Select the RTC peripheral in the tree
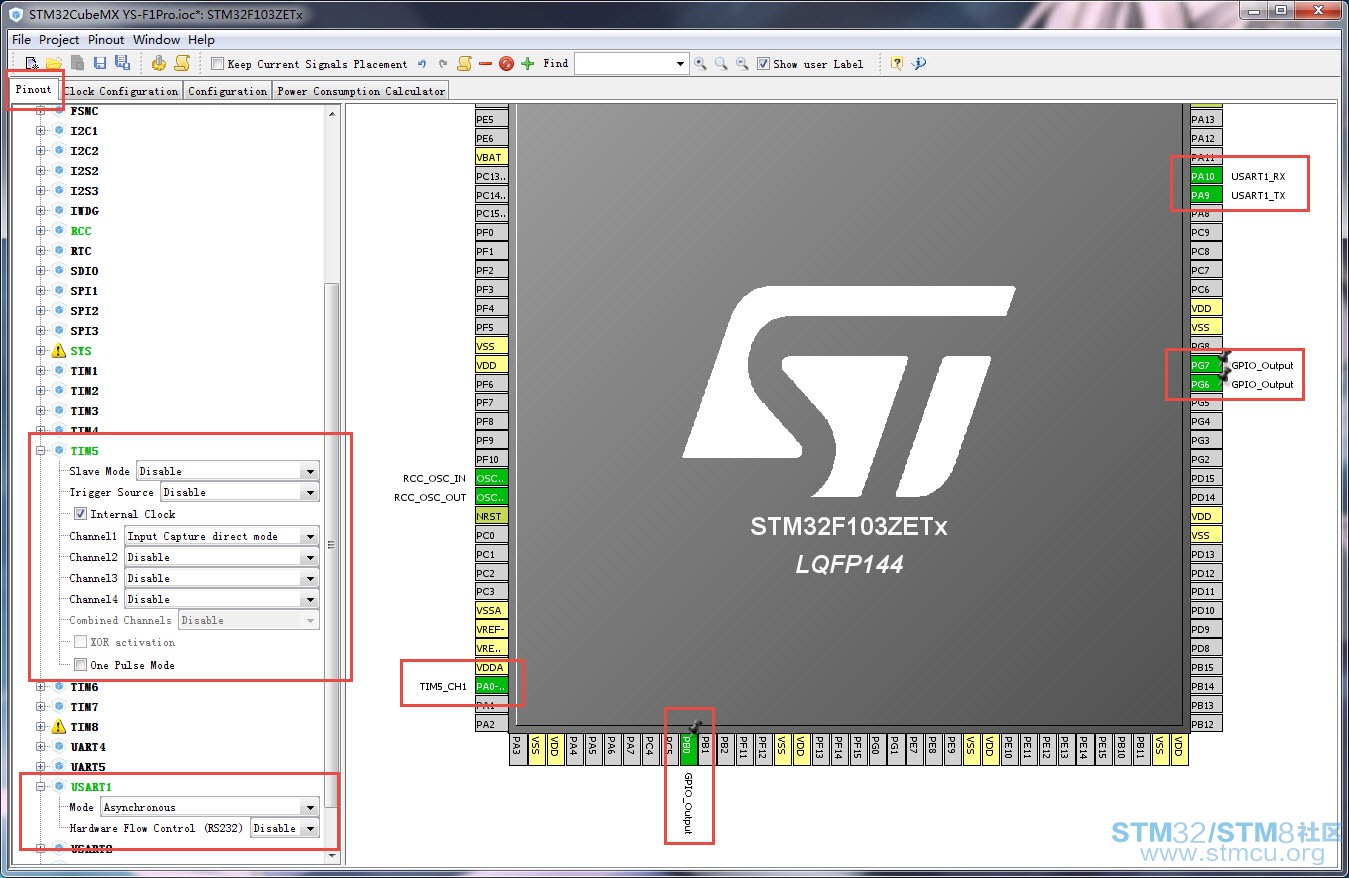 tap(80, 251)
